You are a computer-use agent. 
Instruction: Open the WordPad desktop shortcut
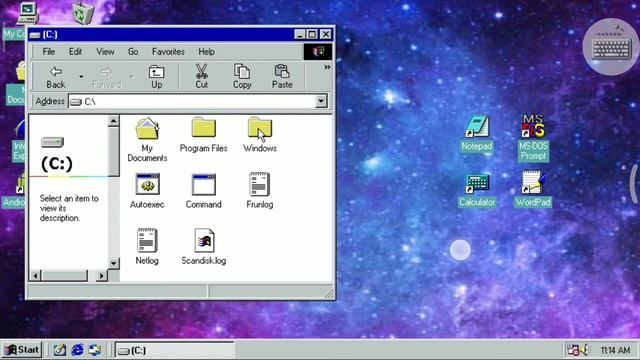(x=533, y=189)
